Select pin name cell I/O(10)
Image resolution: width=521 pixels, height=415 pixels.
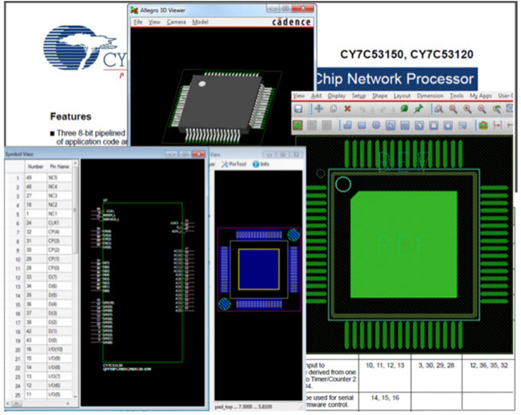59,349
